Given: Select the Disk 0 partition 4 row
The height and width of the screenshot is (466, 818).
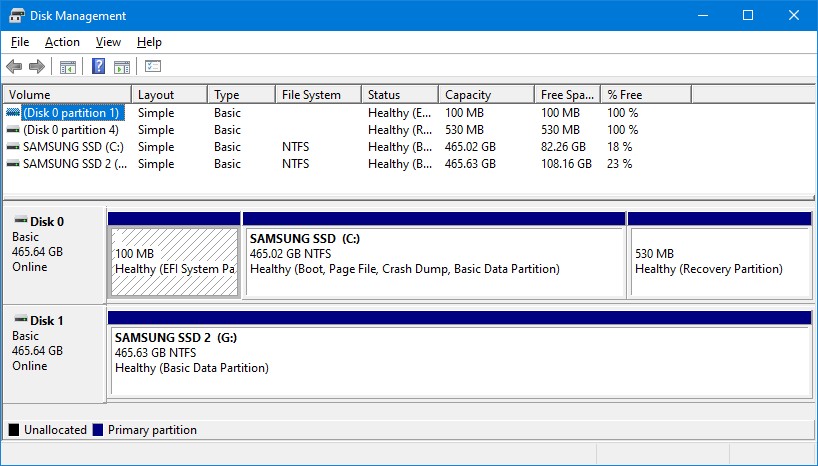Looking at the screenshot, I should pos(408,130).
